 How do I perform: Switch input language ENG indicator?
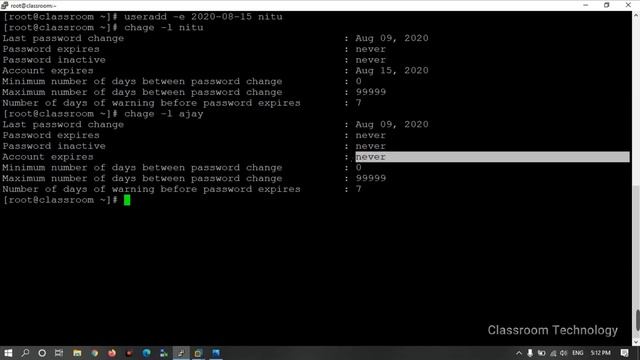pos(578,353)
